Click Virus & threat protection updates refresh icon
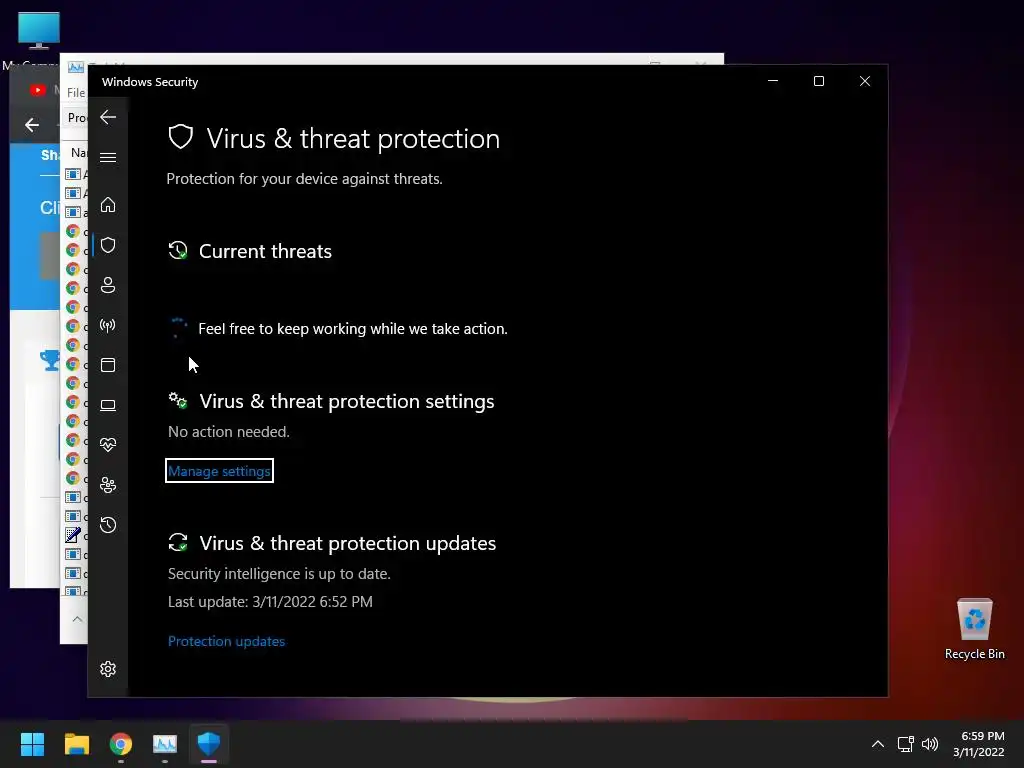The width and height of the screenshot is (1024, 768). [x=178, y=543]
